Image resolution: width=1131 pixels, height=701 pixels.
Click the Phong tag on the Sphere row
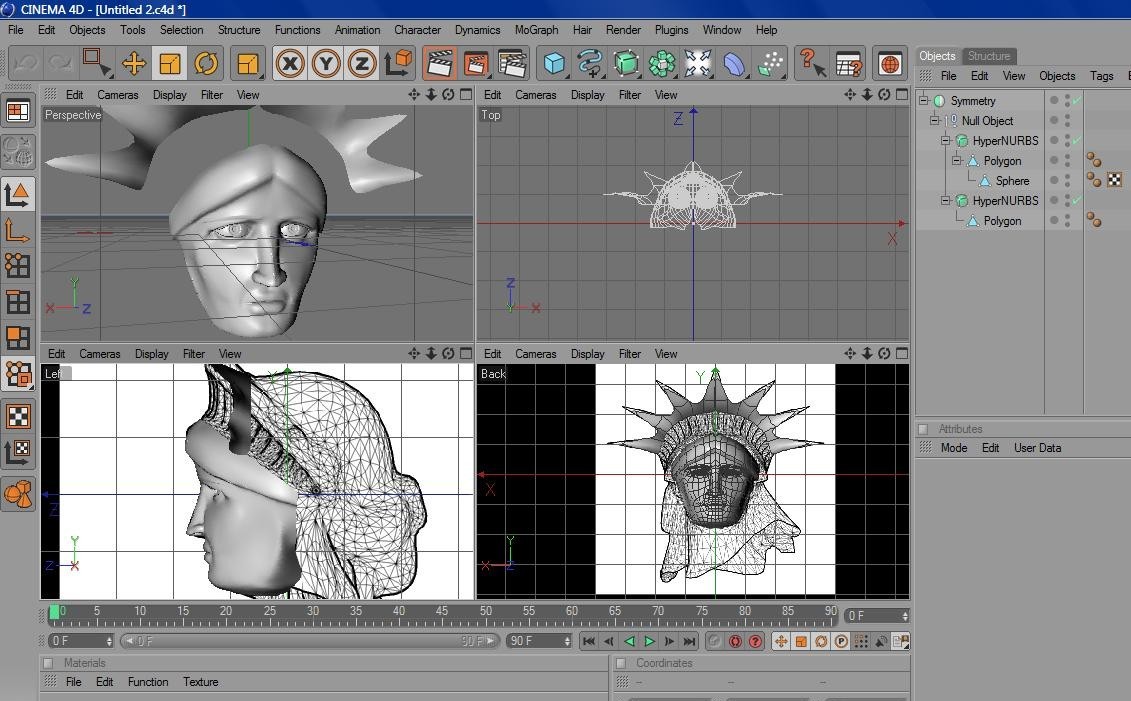tap(1093, 180)
